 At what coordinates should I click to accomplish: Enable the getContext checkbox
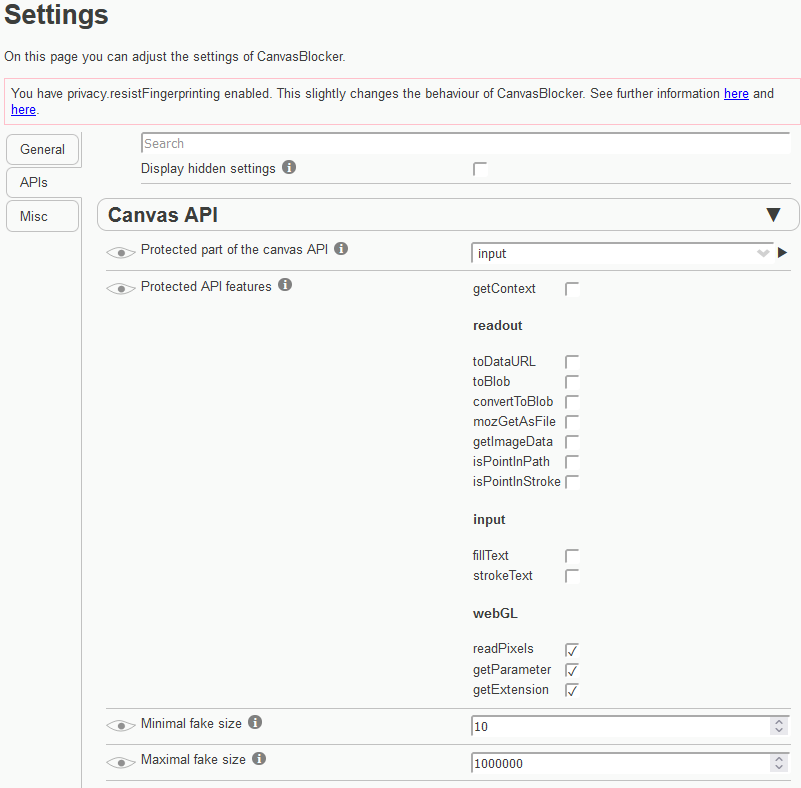coord(571,288)
